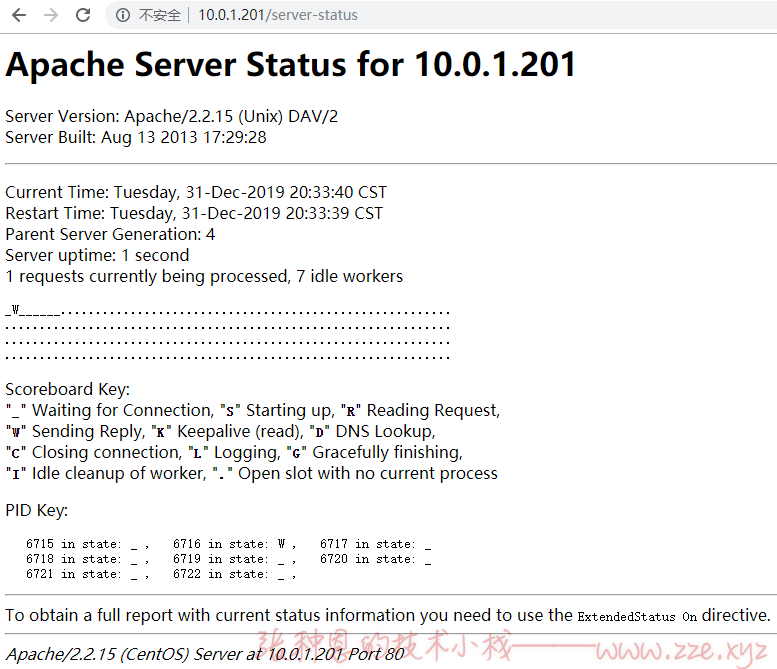Click the ExtendedStatus On directive text
The width and height of the screenshot is (777, 669).
[x=637, y=617]
